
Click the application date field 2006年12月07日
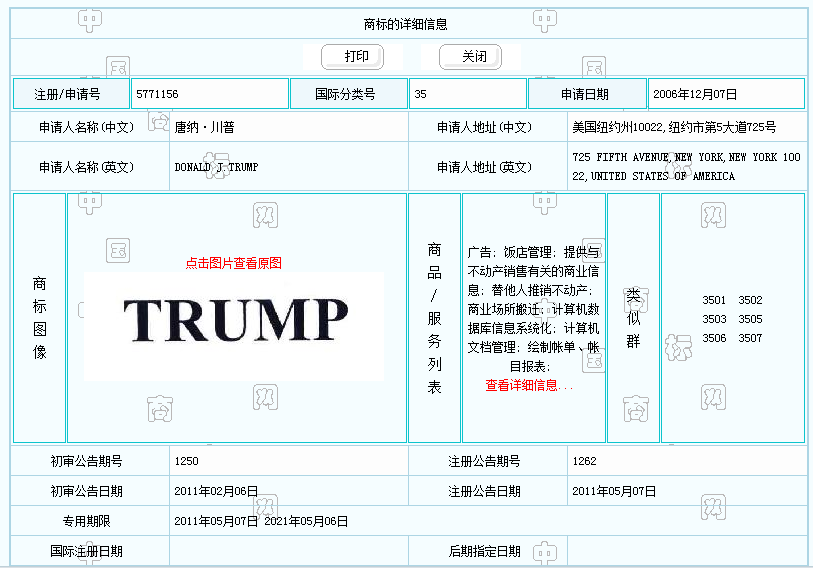point(725,94)
